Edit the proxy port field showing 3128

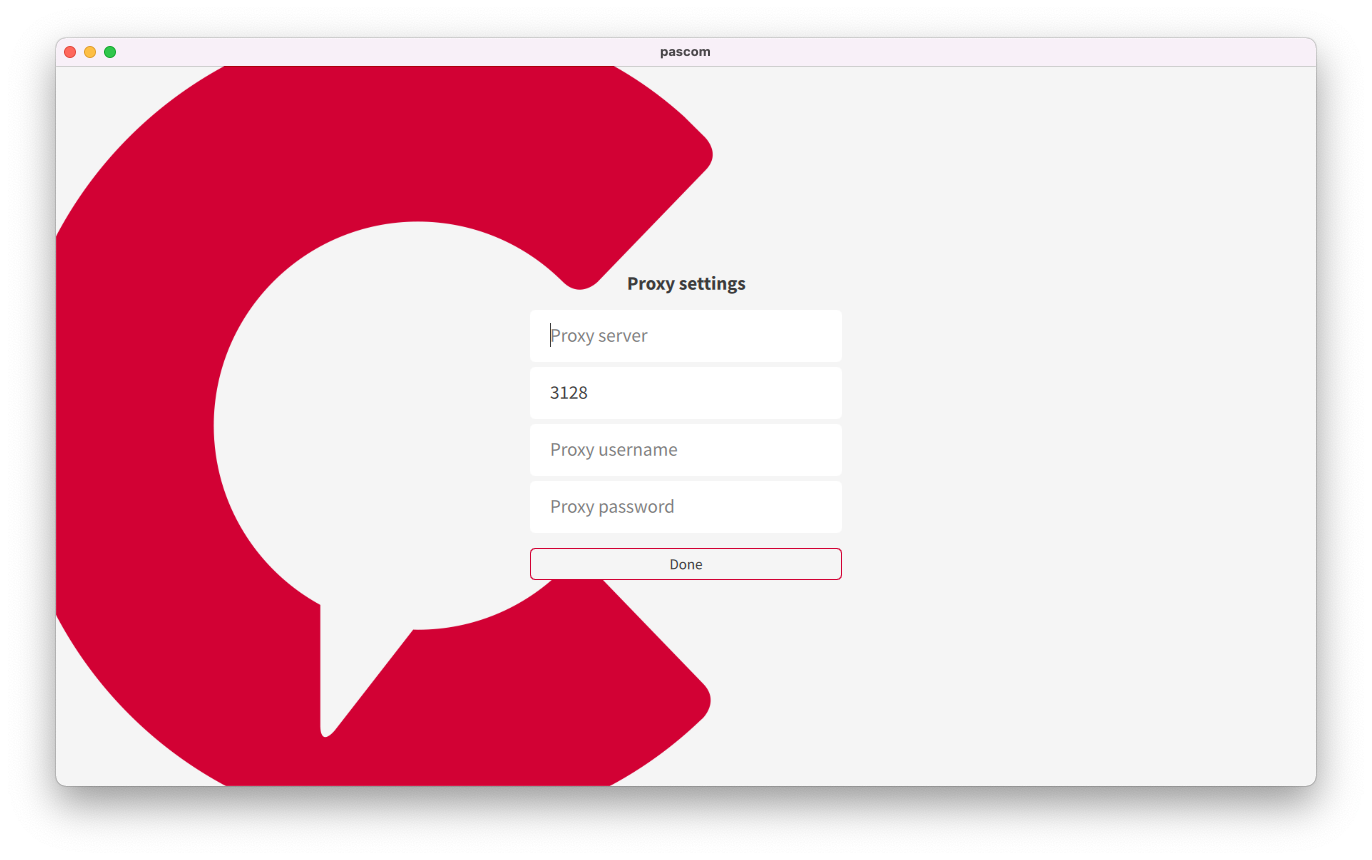pyautogui.click(x=686, y=393)
